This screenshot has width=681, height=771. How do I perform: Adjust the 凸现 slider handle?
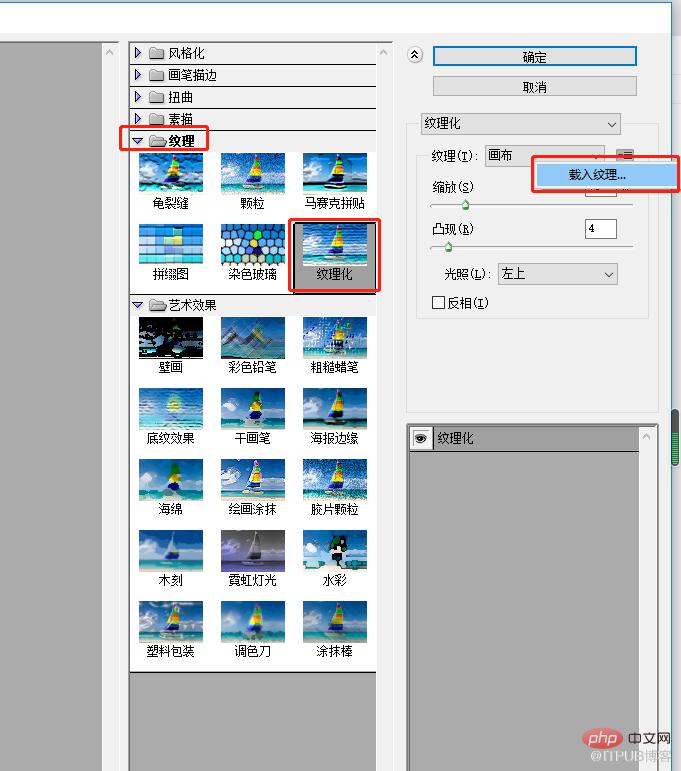[x=448, y=246]
